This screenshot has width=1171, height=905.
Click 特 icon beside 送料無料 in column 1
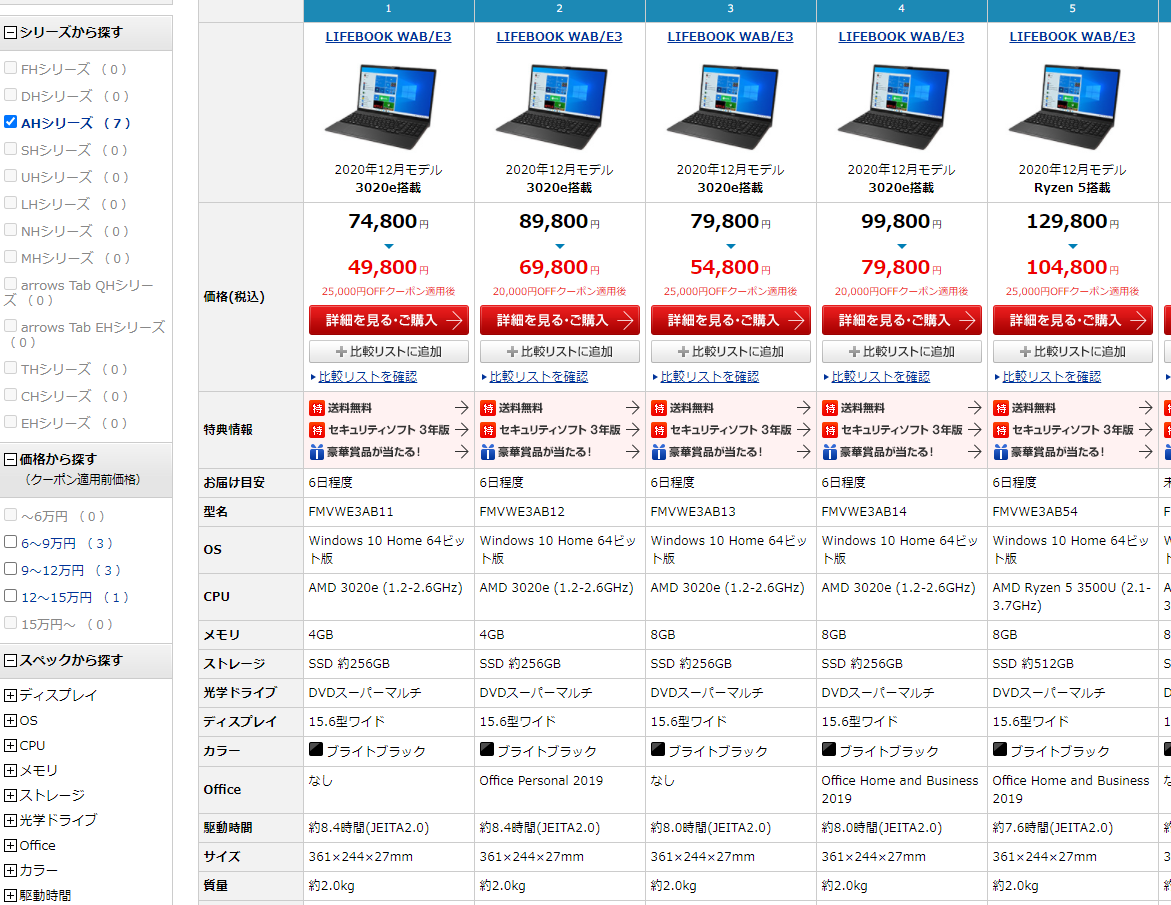tap(317, 408)
